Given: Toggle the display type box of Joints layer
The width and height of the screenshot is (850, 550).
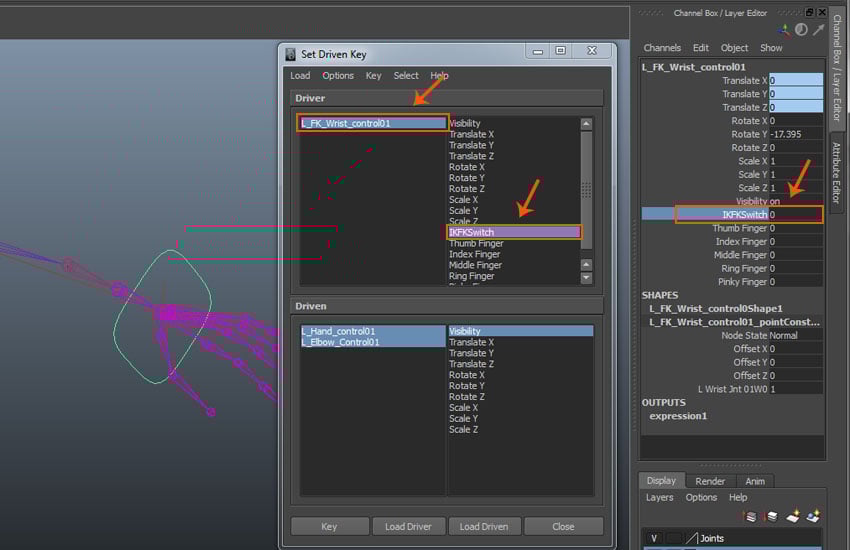Looking at the screenshot, I should [674, 538].
